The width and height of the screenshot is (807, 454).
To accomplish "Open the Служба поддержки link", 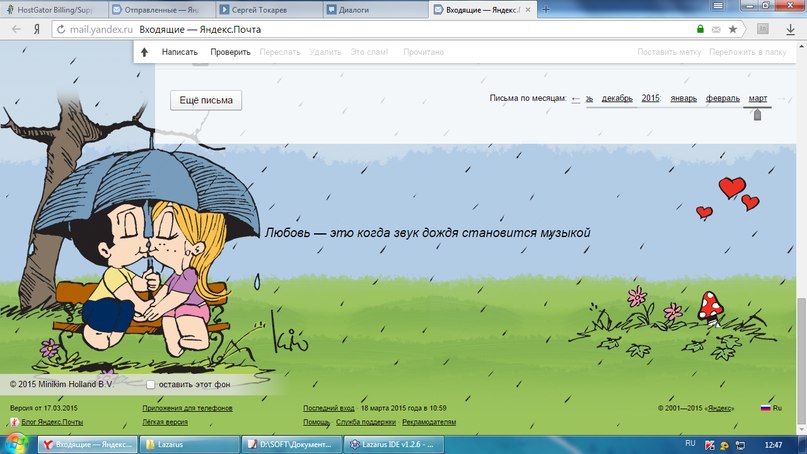I will [366, 422].
